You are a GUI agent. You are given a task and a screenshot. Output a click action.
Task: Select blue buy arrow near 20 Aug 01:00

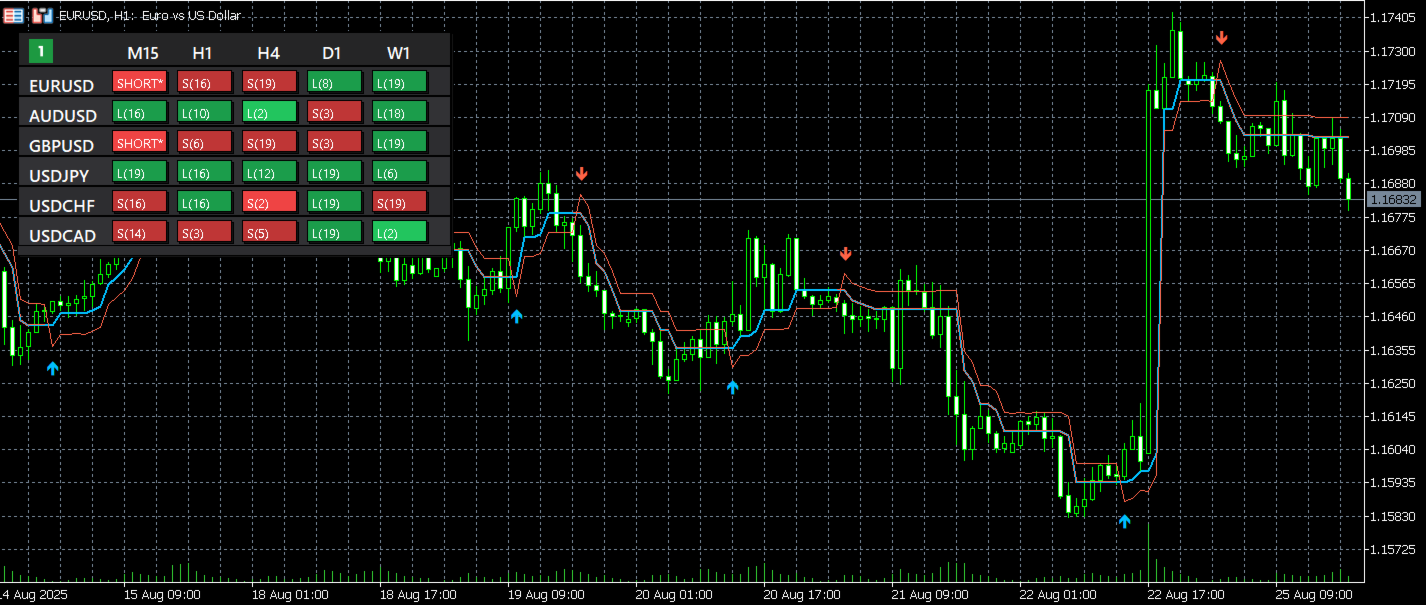(x=732, y=386)
